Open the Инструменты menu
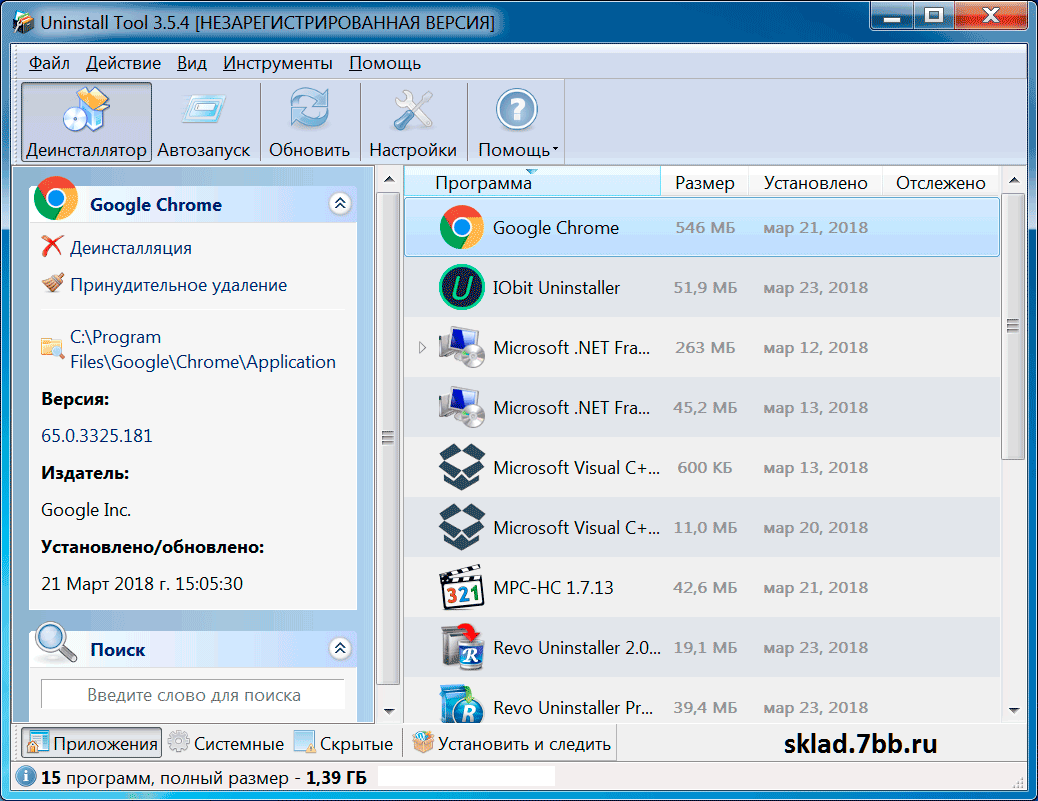The image size is (1038, 801). 277,64
